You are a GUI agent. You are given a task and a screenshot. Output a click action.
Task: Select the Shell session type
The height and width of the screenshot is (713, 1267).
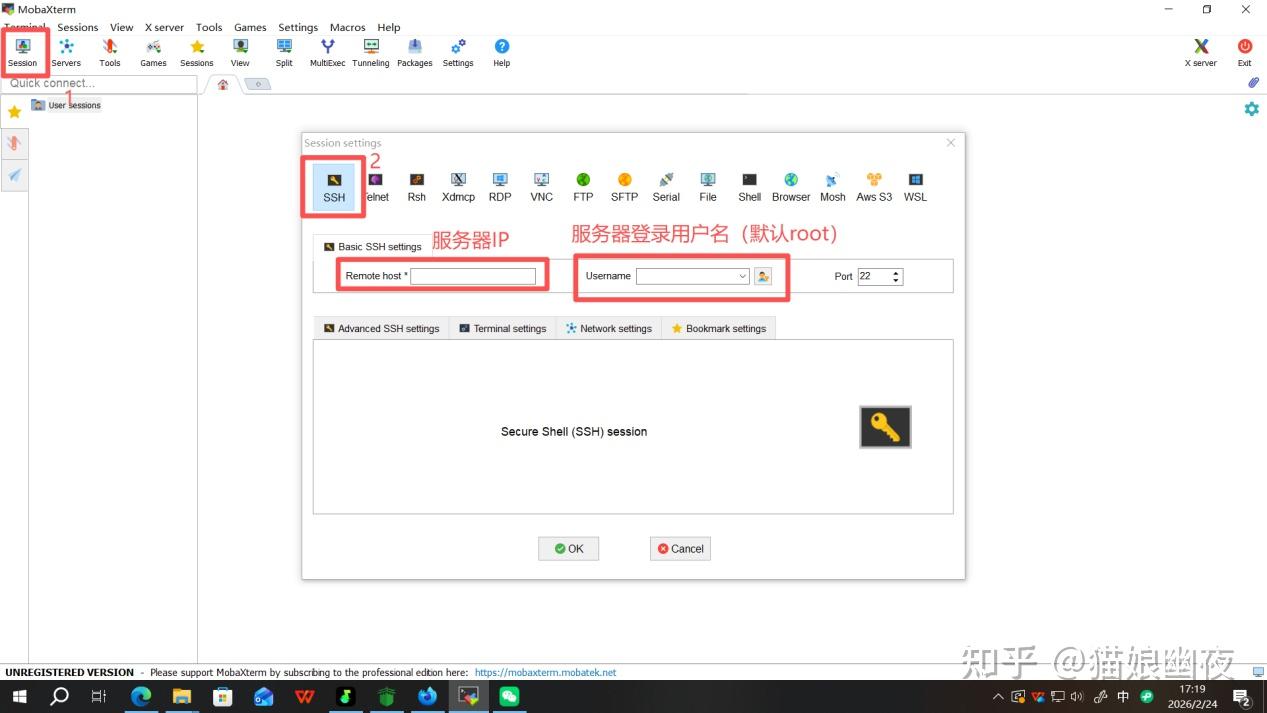[x=750, y=187]
